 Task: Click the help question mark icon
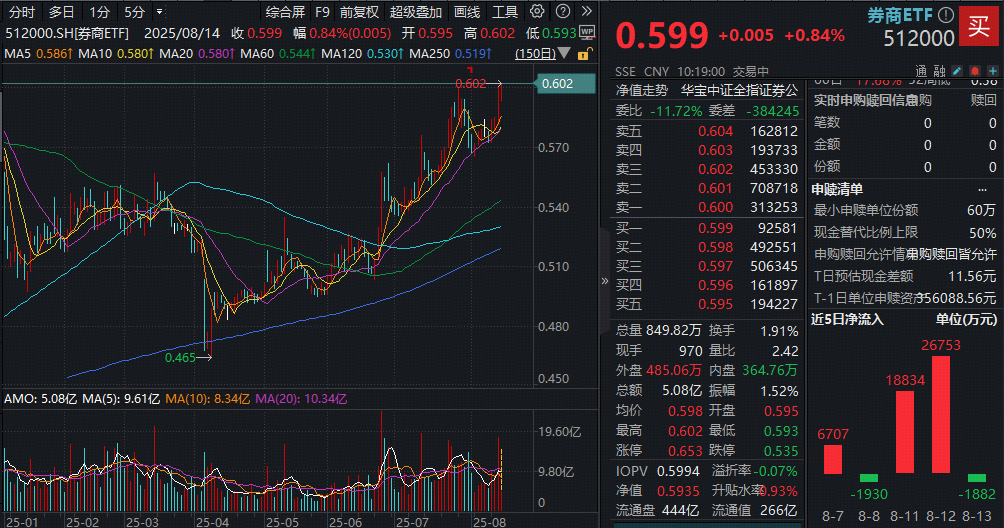pos(561,12)
